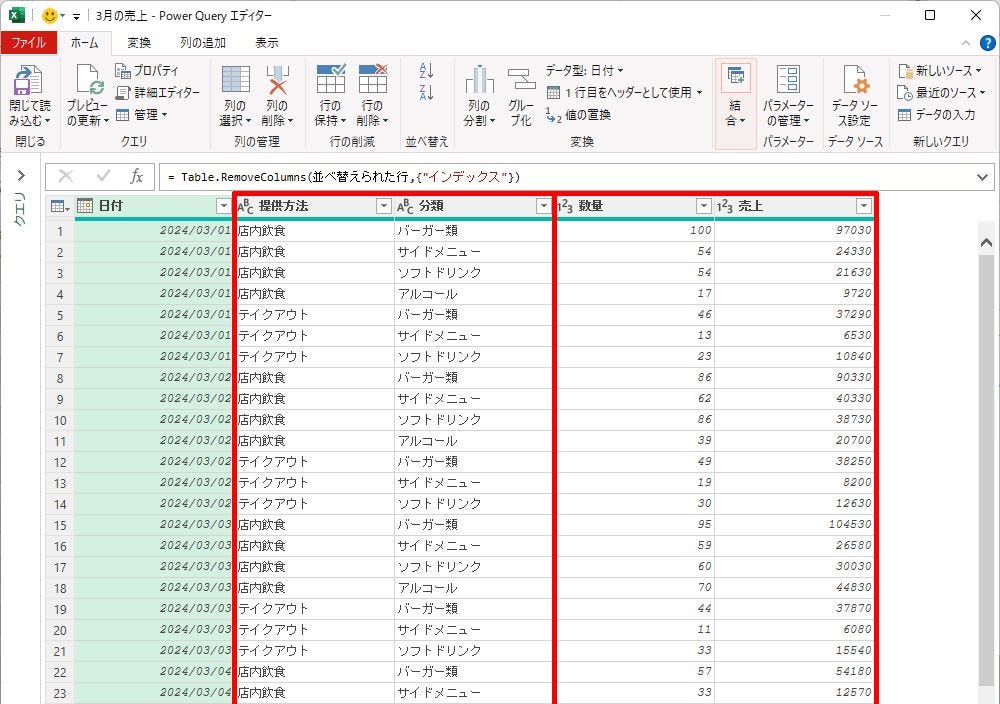Click 行の保持 (Keep Rows) icon

(x=330, y=82)
